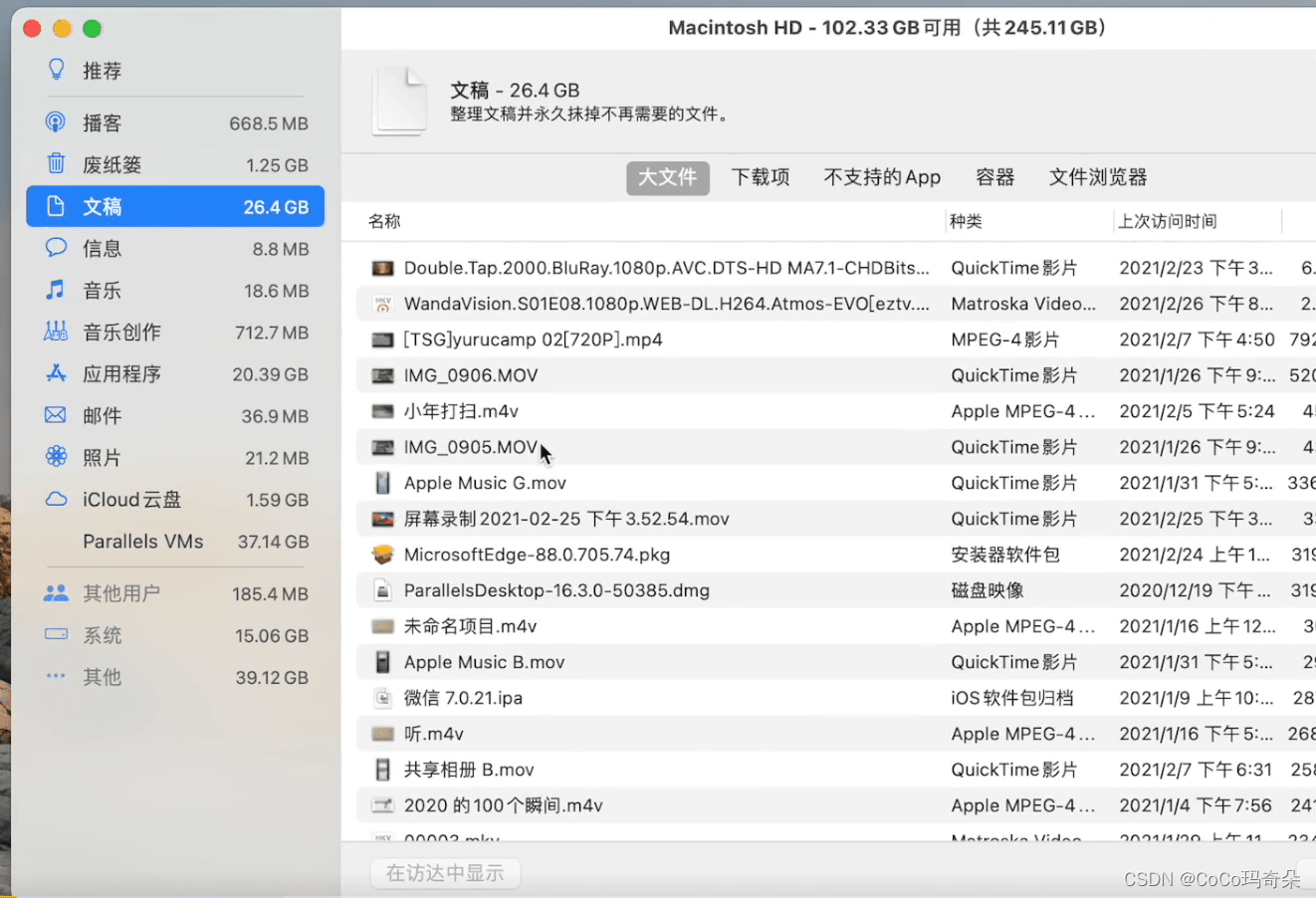Click the MKV icon of WandaVision file
The height and width of the screenshot is (898, 1316).
[x=382, y=304]
